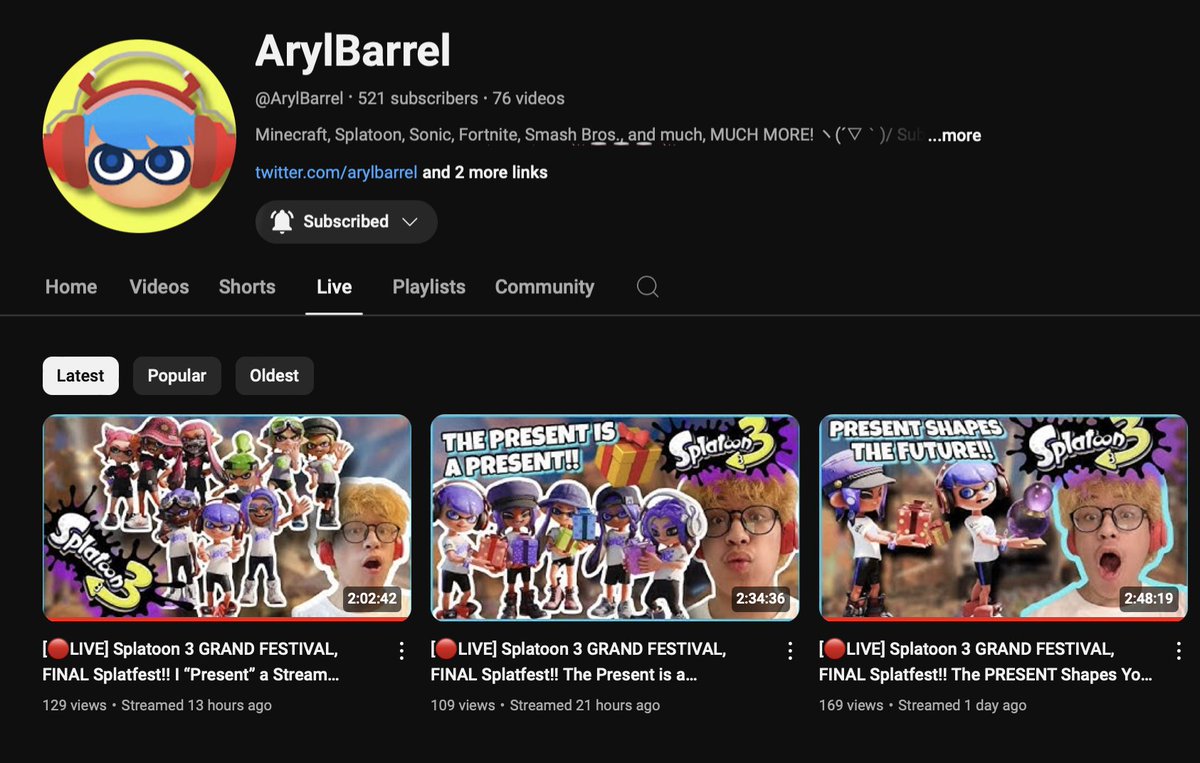Click 'and 2 more links'

pyautogui.click(x=485, y=172)
